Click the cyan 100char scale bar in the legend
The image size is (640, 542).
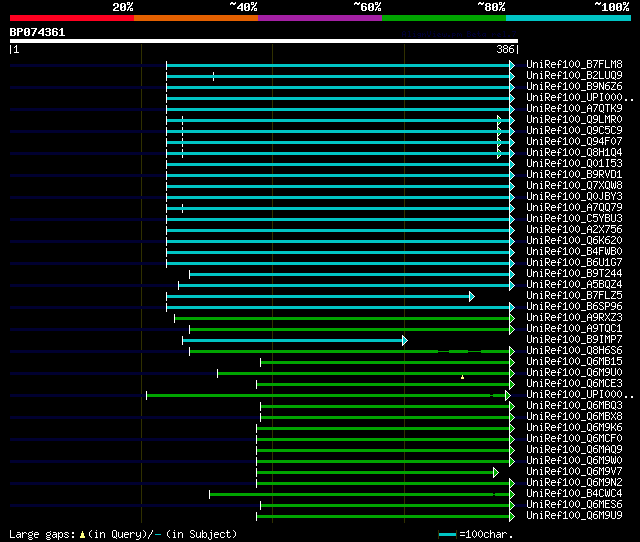(x=448, y=534)
